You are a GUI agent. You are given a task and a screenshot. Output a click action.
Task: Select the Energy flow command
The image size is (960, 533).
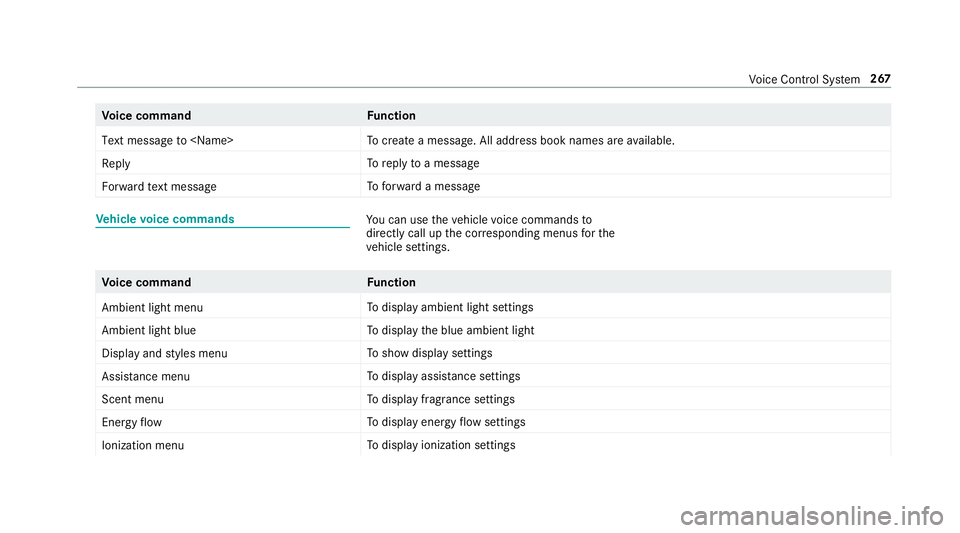coord(132,422)
